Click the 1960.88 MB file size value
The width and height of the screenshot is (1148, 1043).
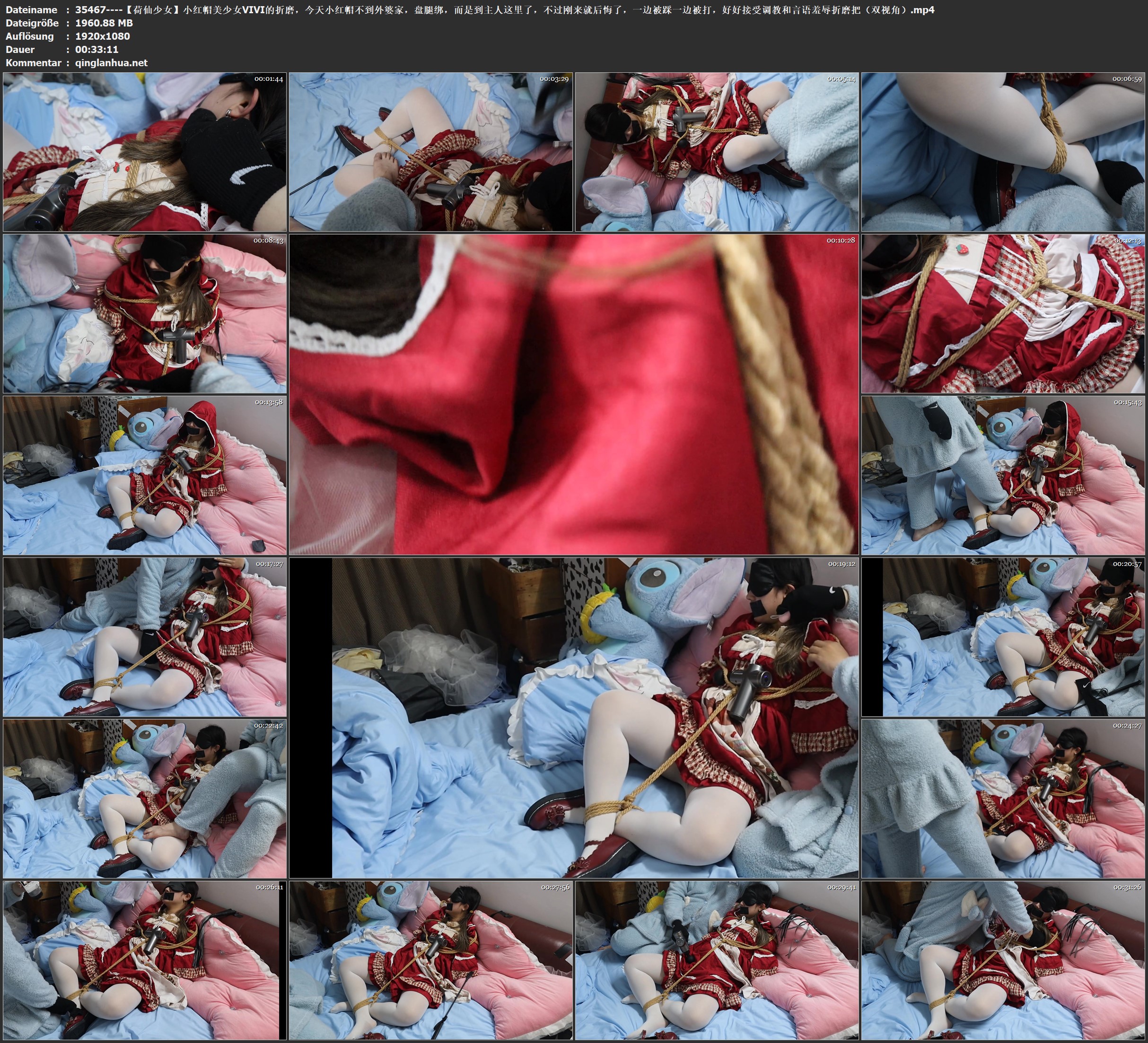point(104,23)
